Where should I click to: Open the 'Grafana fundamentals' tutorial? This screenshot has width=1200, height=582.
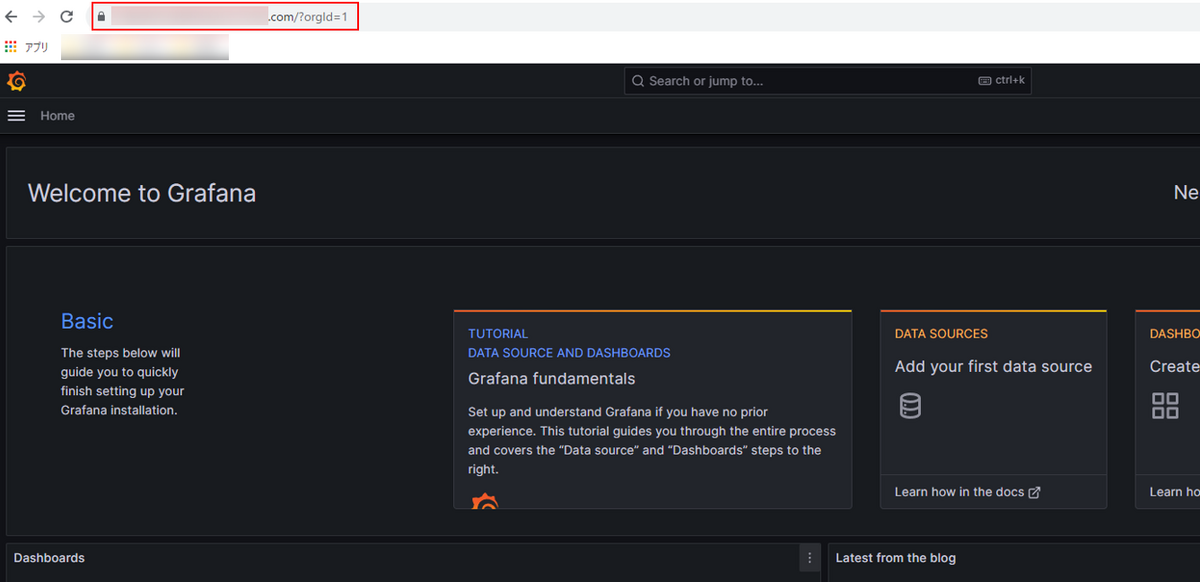tap(551, 378)
